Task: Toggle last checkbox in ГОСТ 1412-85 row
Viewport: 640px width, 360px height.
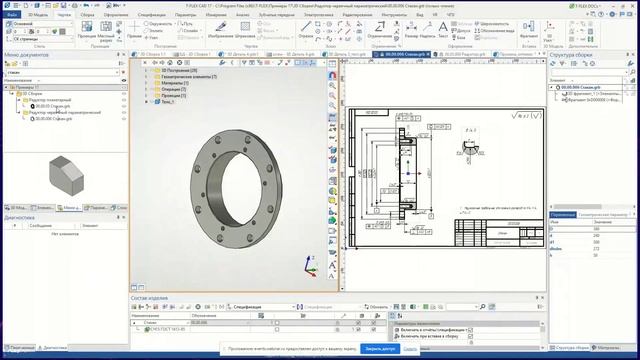Action: point(373,329)
